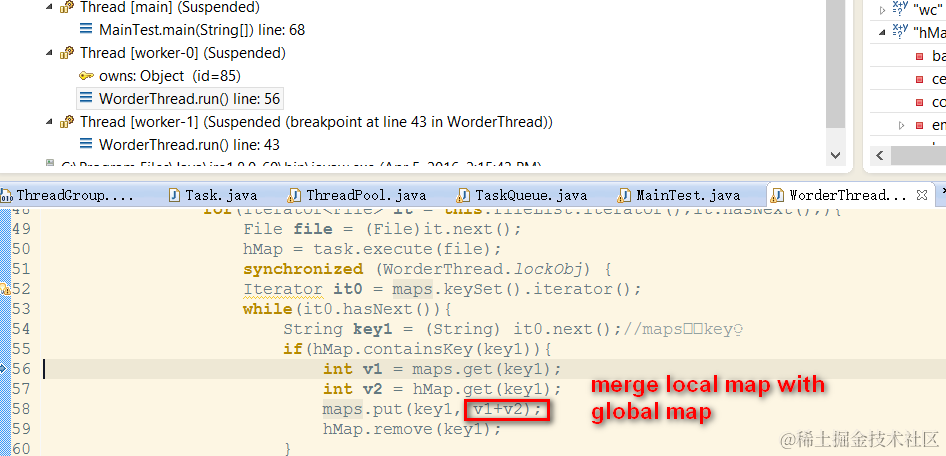The width and height of the screenshot is (946, 456).
Task: Collapse the "hMa..." expression node
Action: click(882, 33)
